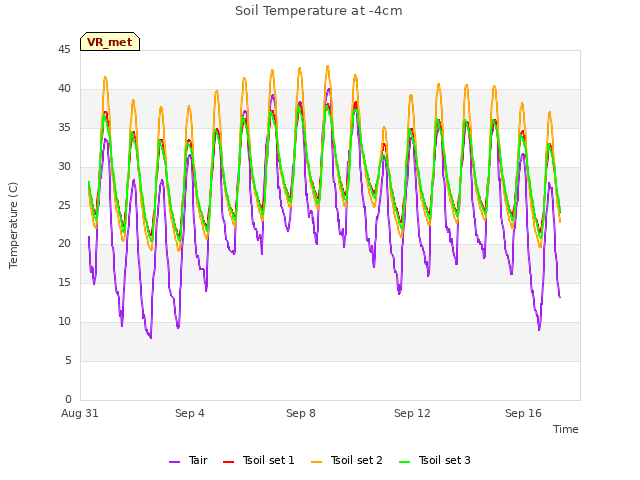Click the Temperature (C) axis title
Viewport: 640px width, 480px height.
[13, 225]
